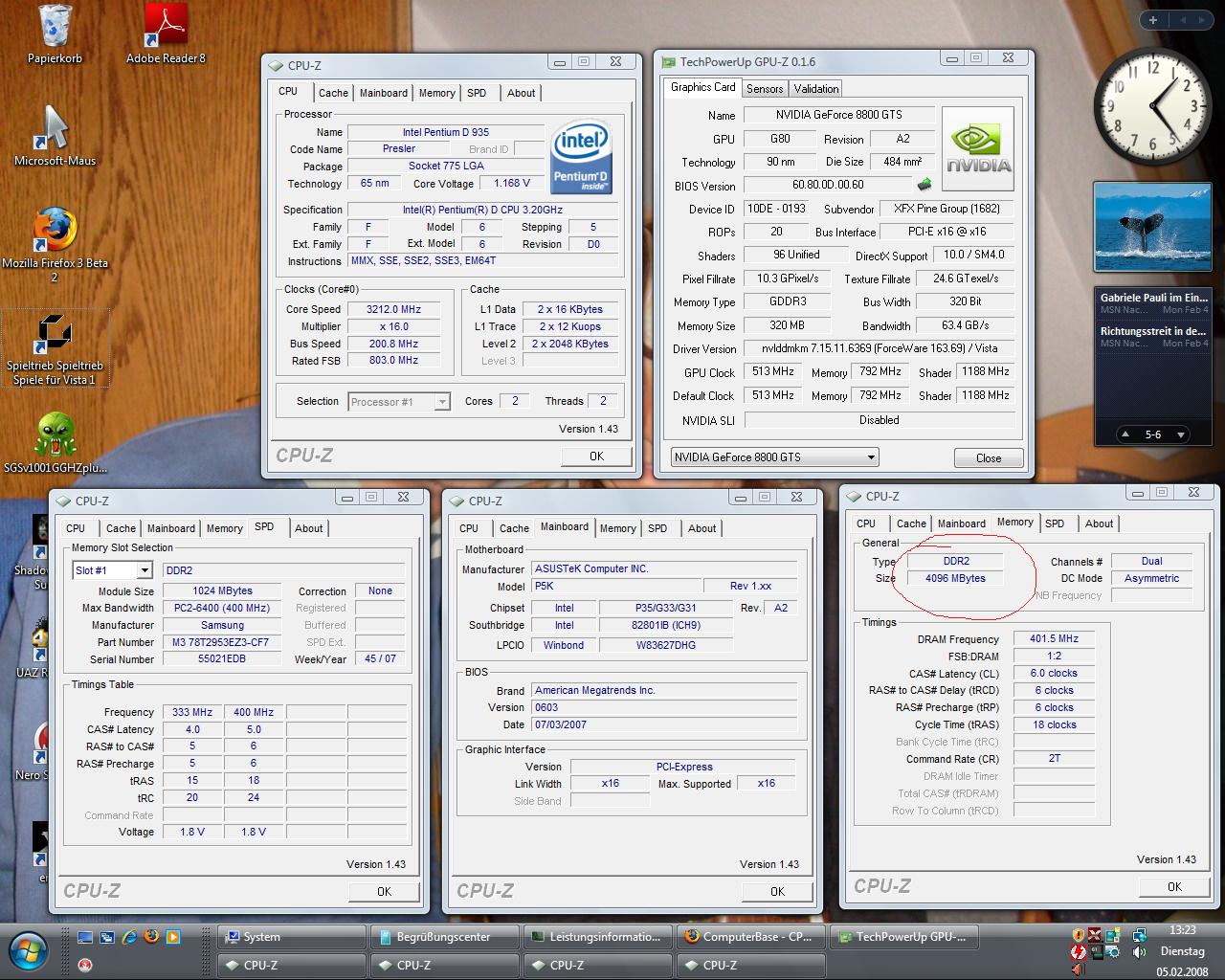Click the taskbar clock showing 13:23
This screenshot has height=980, width=1225.
click(x=1182, y=929)
